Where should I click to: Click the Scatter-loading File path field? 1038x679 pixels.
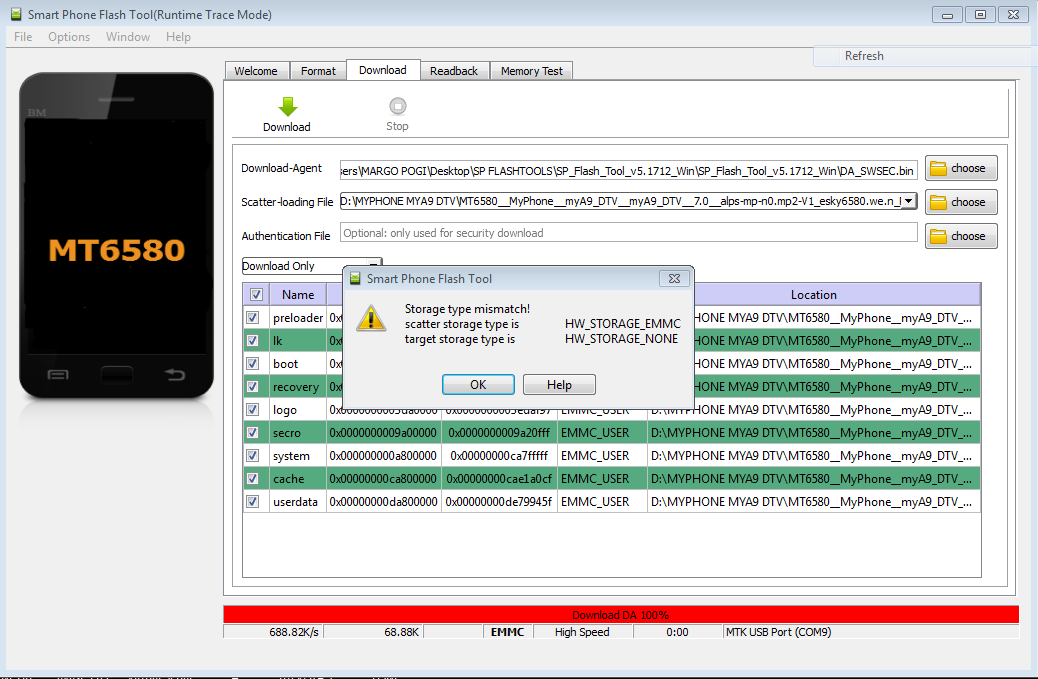tap(621, 201)
